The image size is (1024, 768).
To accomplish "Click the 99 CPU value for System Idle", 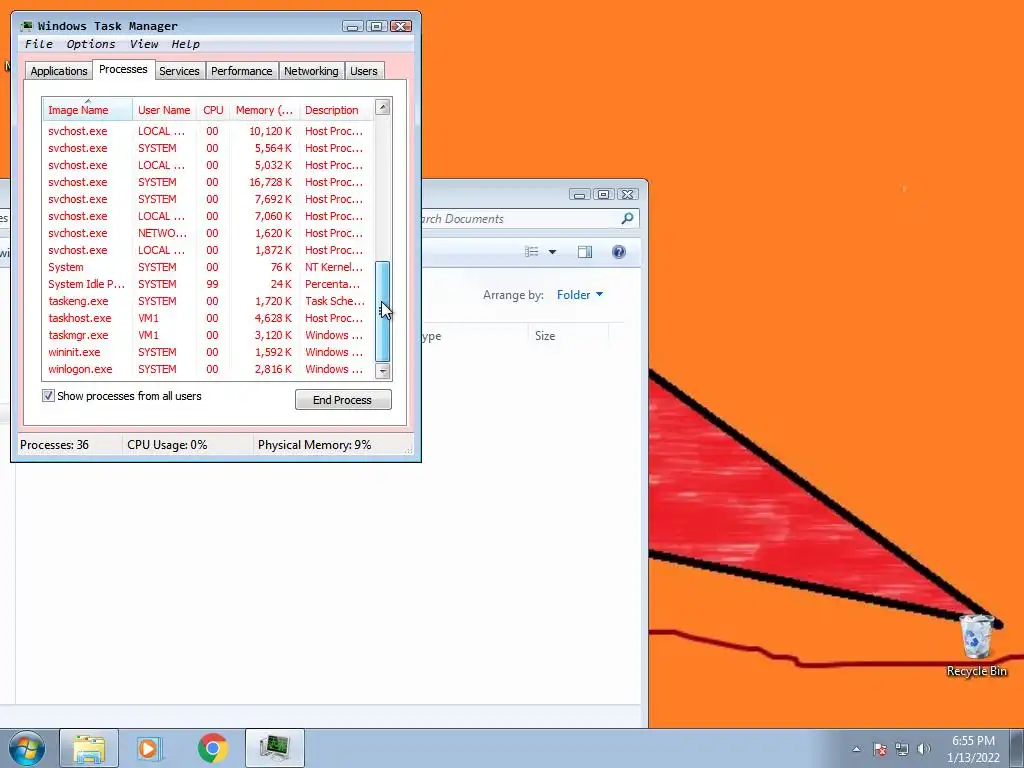I will tap(212, 284).
